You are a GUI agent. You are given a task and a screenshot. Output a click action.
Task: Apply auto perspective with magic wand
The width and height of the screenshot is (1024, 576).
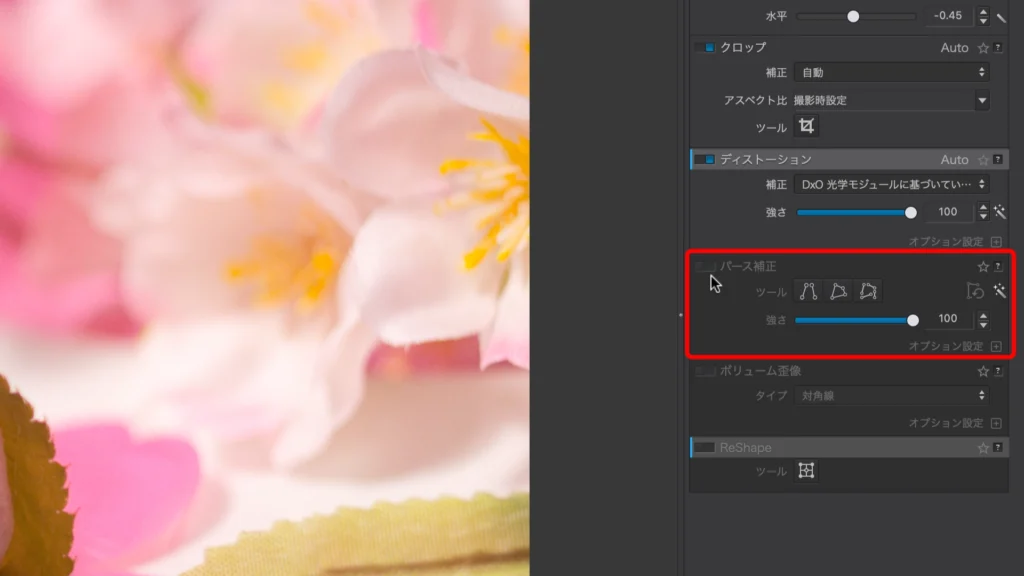pyautogui.click(x=998, y=292)
